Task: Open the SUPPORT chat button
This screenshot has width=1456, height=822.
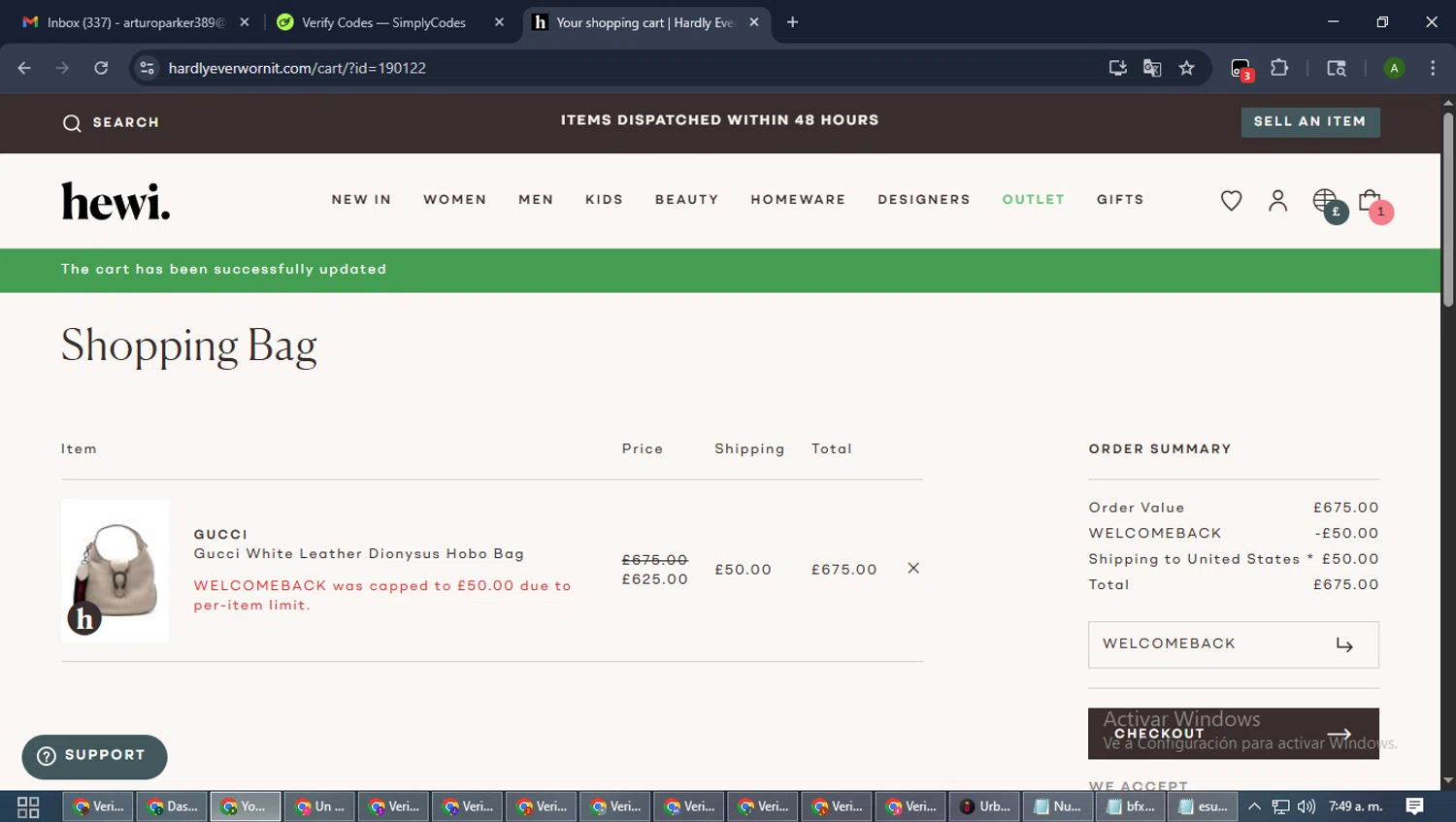Action: pos(94,757)
